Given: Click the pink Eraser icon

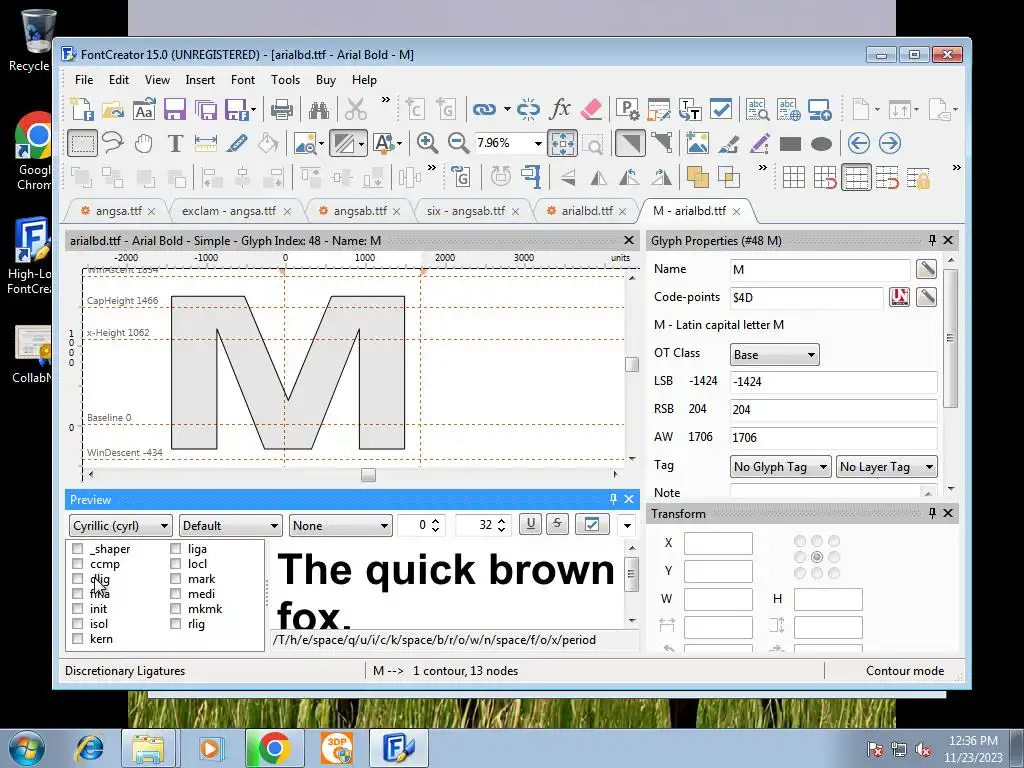Looking at the screenshot, I should pyautogui.click(x=592, y=109).
